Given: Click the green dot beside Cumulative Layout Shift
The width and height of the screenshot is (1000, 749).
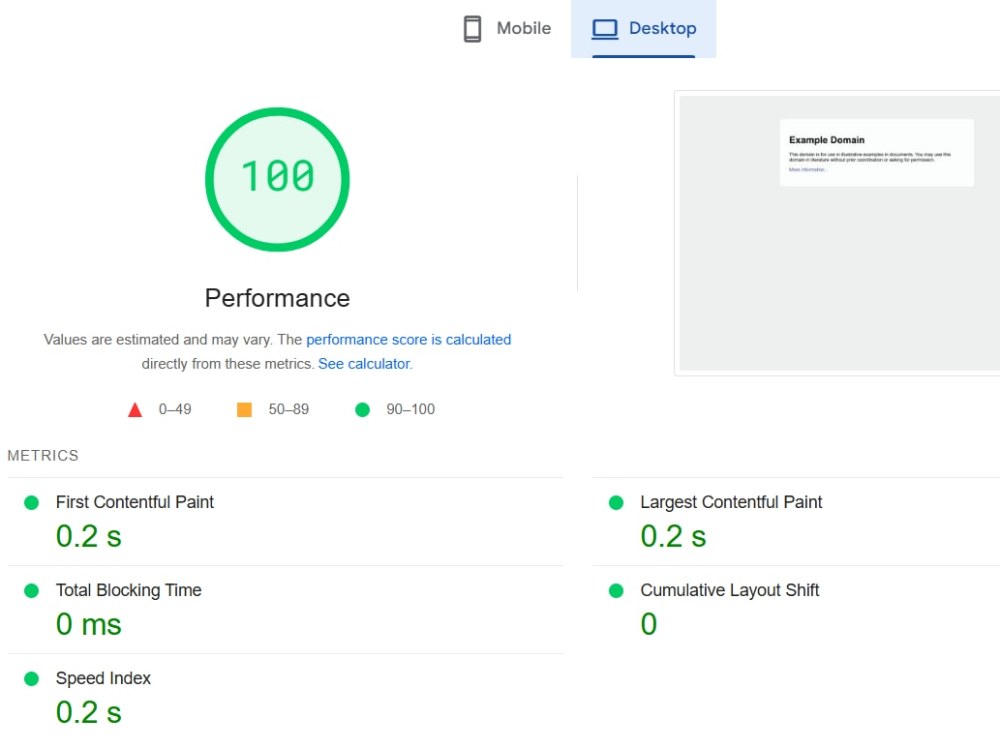Looking at the screenshot, I should [x=616, y=591].
